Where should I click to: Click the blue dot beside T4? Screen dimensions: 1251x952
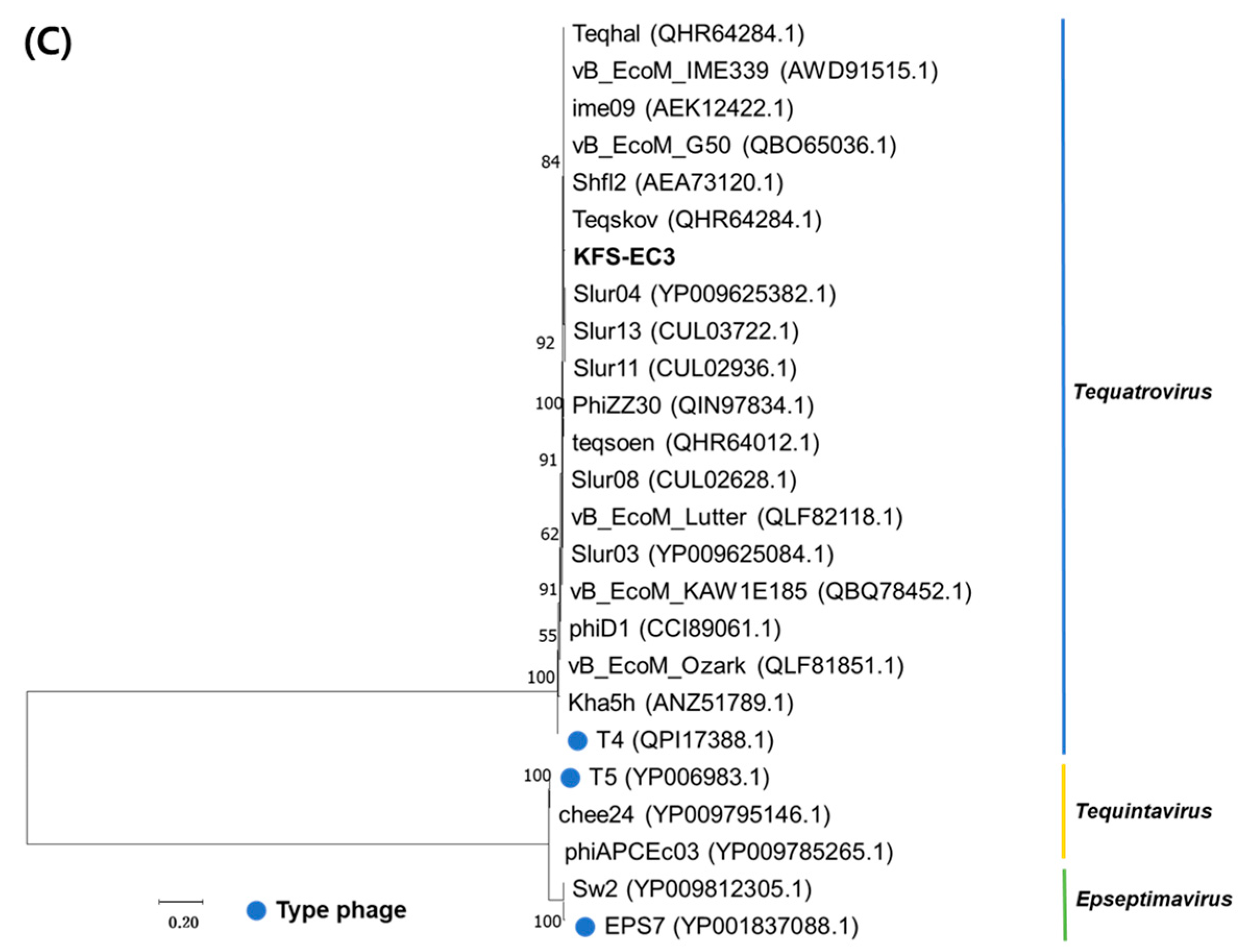[577, 740]
